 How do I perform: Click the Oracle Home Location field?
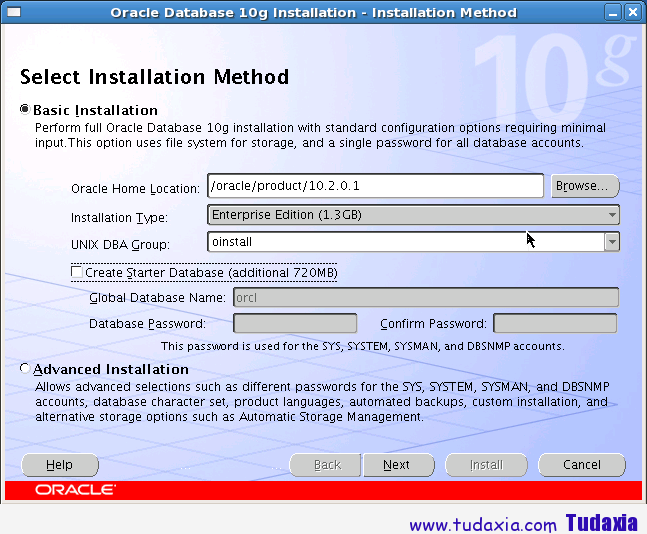[x=375, y=186]
